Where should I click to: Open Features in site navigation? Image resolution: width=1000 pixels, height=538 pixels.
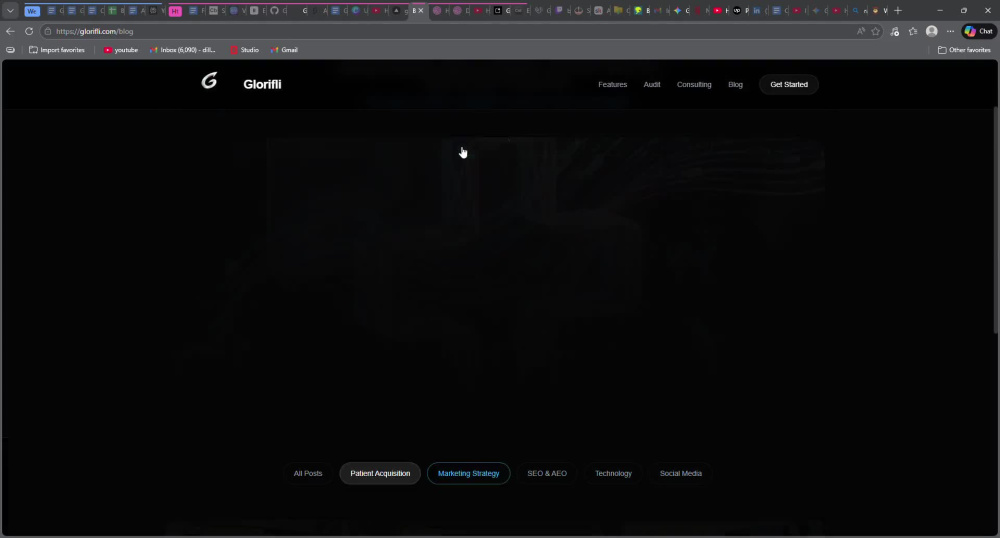click(x=612, y=84)
